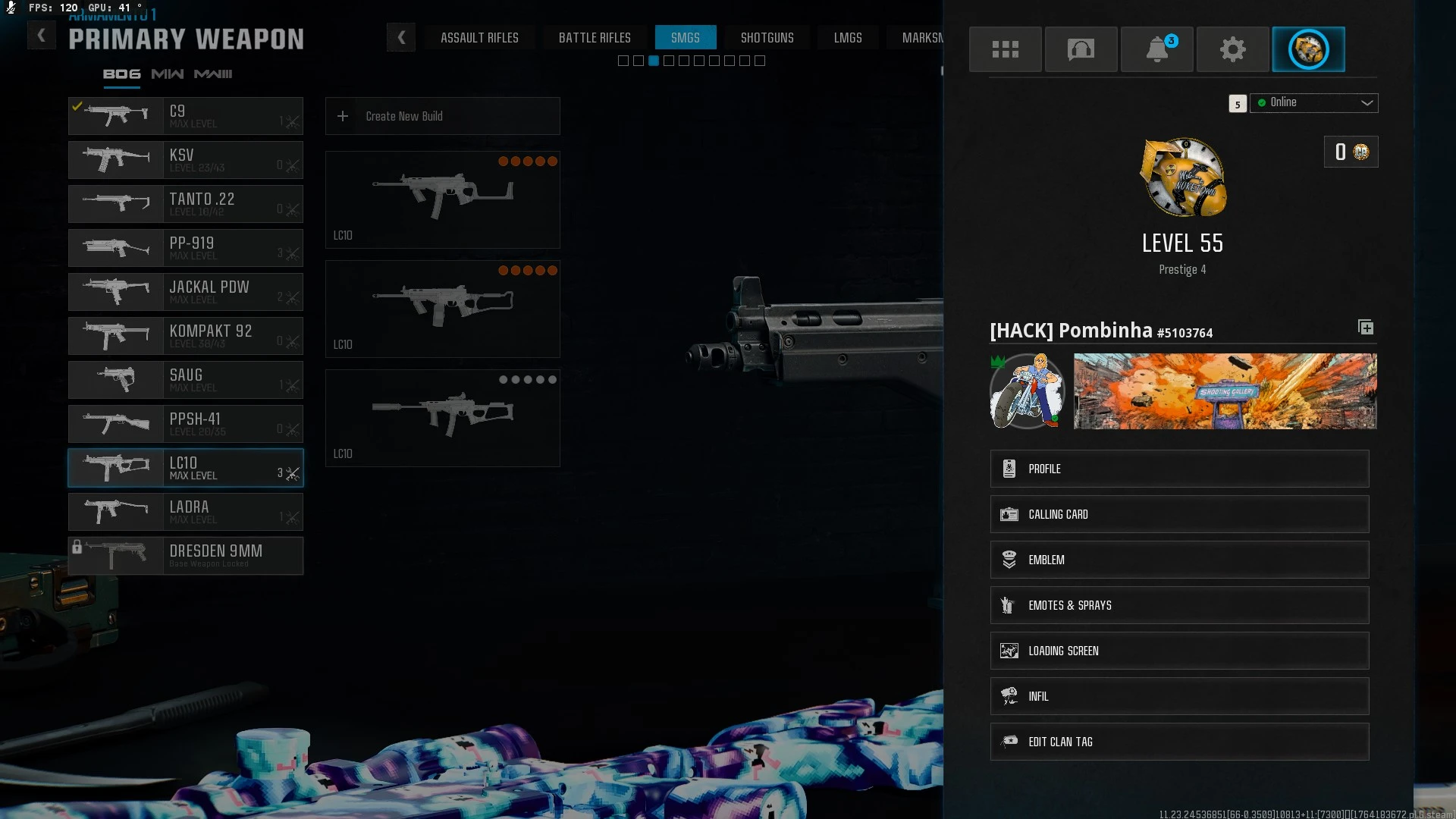Select the Shotguns category tab
Image resolution: width=1456 pixels, height=819 pixels.
pos(767,37)
